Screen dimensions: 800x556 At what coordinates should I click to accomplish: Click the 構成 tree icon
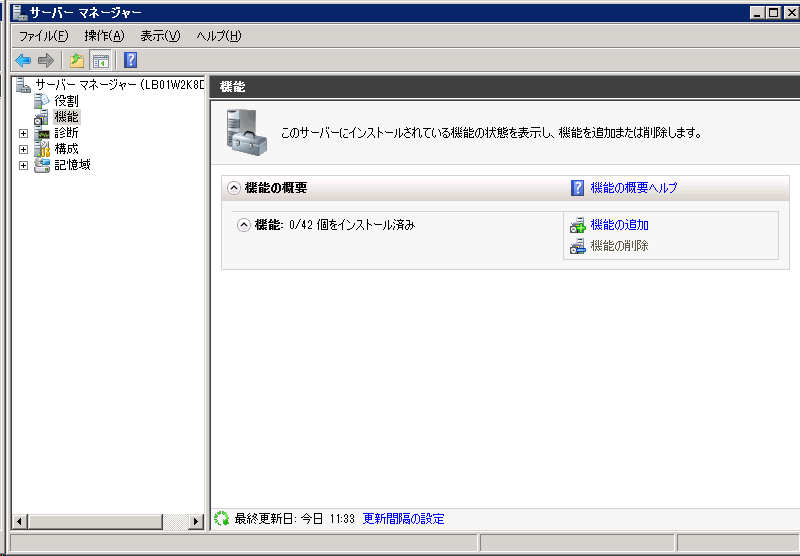(42, 149)
